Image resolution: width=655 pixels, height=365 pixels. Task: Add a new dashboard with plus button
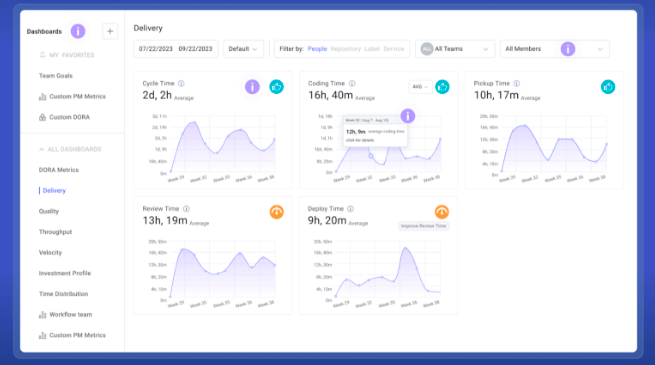click(110, 31)
